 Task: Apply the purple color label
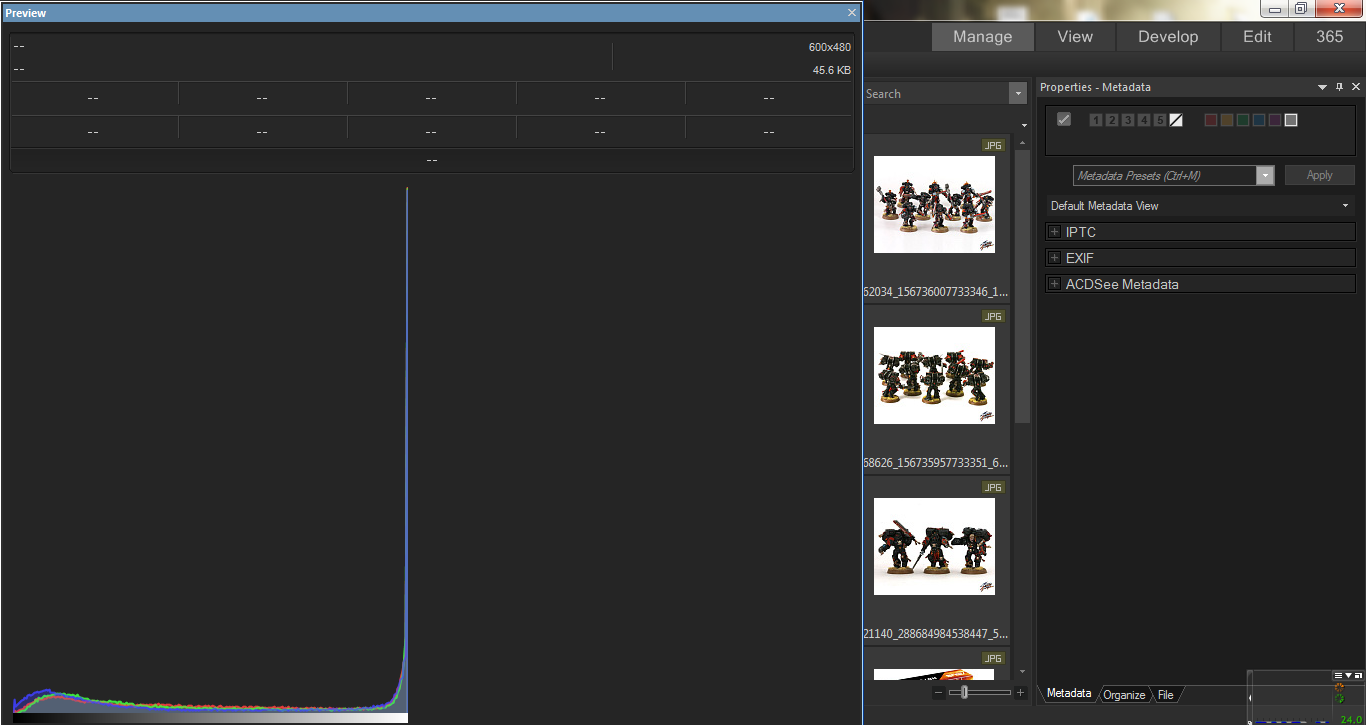(1275, 120)
